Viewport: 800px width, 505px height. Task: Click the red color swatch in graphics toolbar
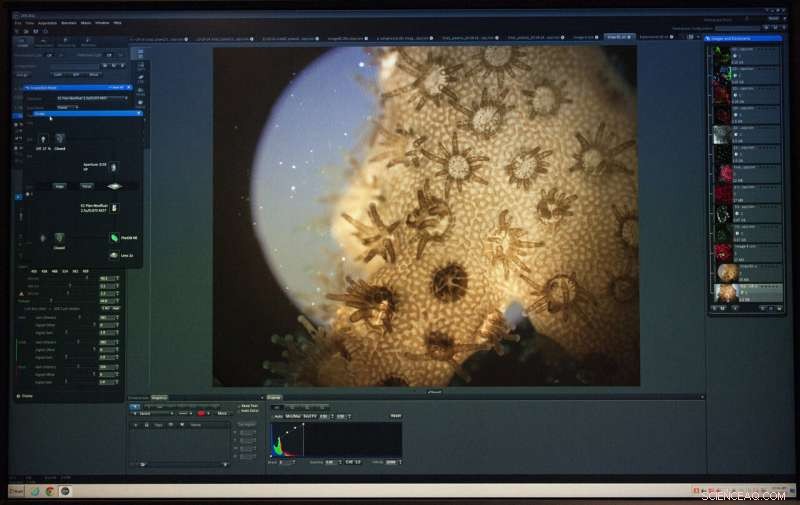pos(201,412)
